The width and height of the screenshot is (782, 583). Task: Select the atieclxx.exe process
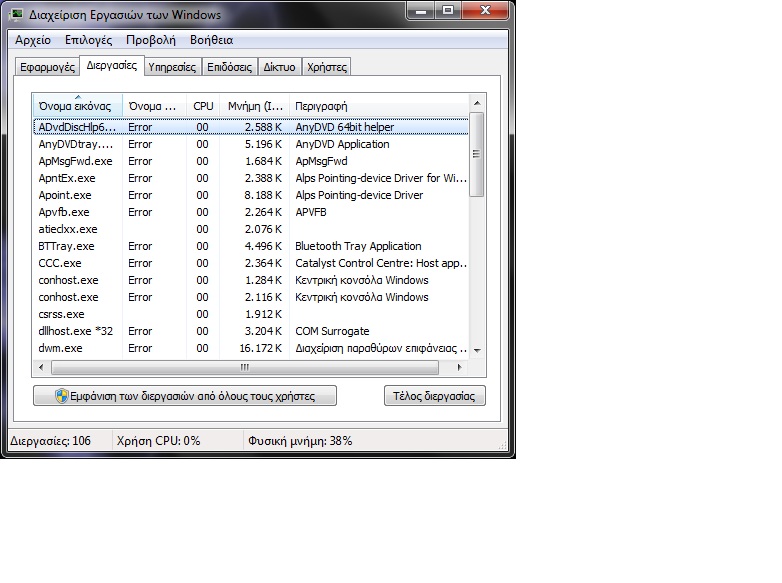coord(251,229)
